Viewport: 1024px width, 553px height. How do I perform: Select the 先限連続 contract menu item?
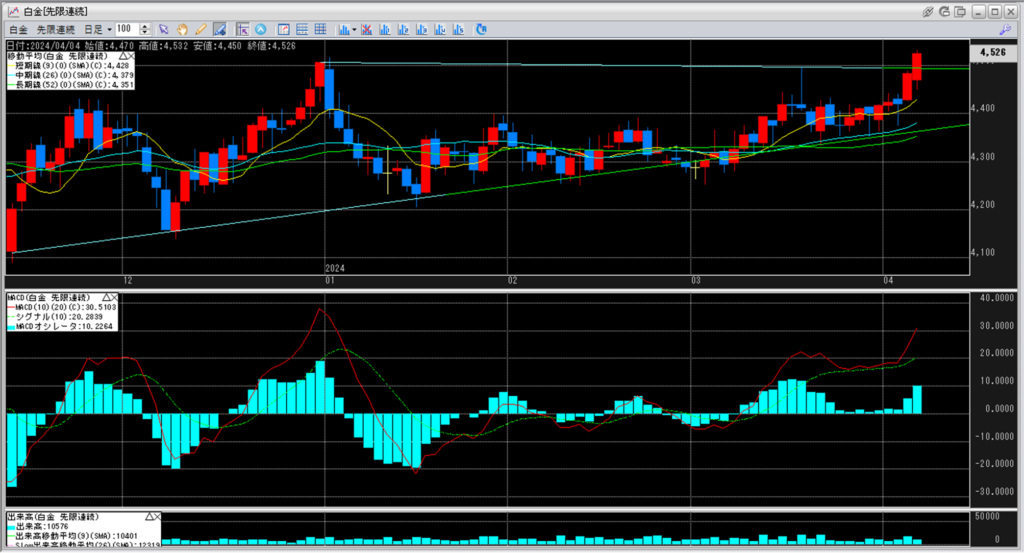point(55,30)
